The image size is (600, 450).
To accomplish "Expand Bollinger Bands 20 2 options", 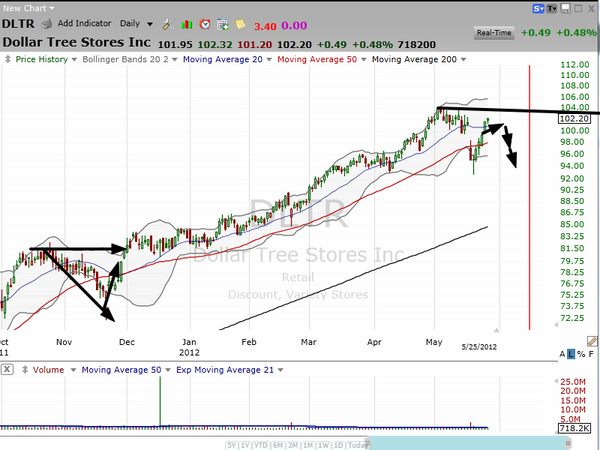I will (174, 60).
